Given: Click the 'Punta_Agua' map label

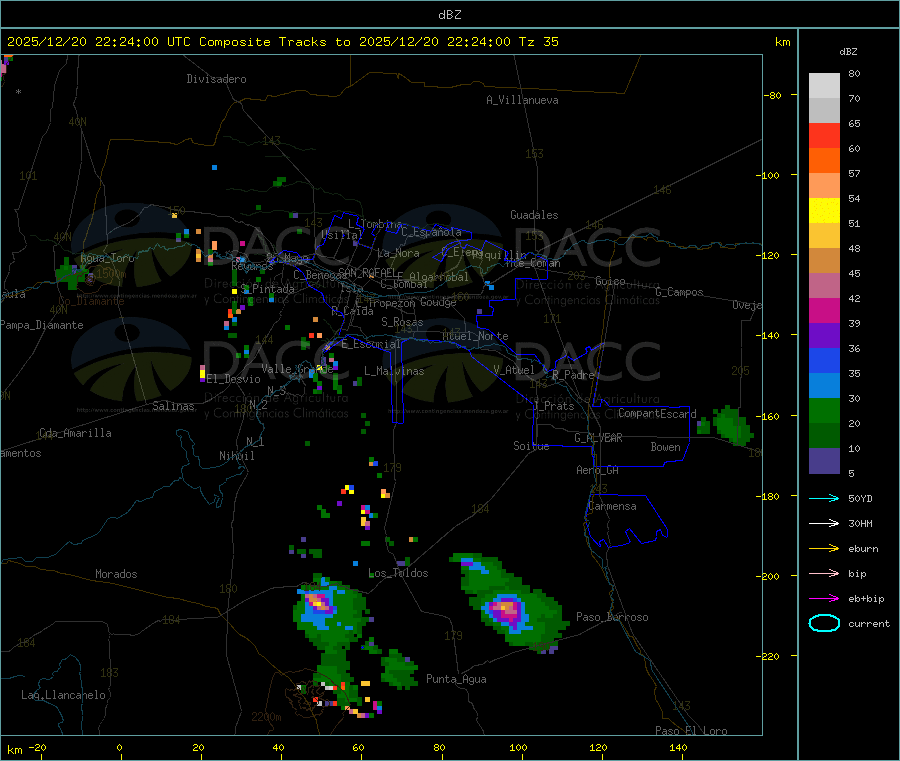Looking at the screenshot, I should click(456, 679).
